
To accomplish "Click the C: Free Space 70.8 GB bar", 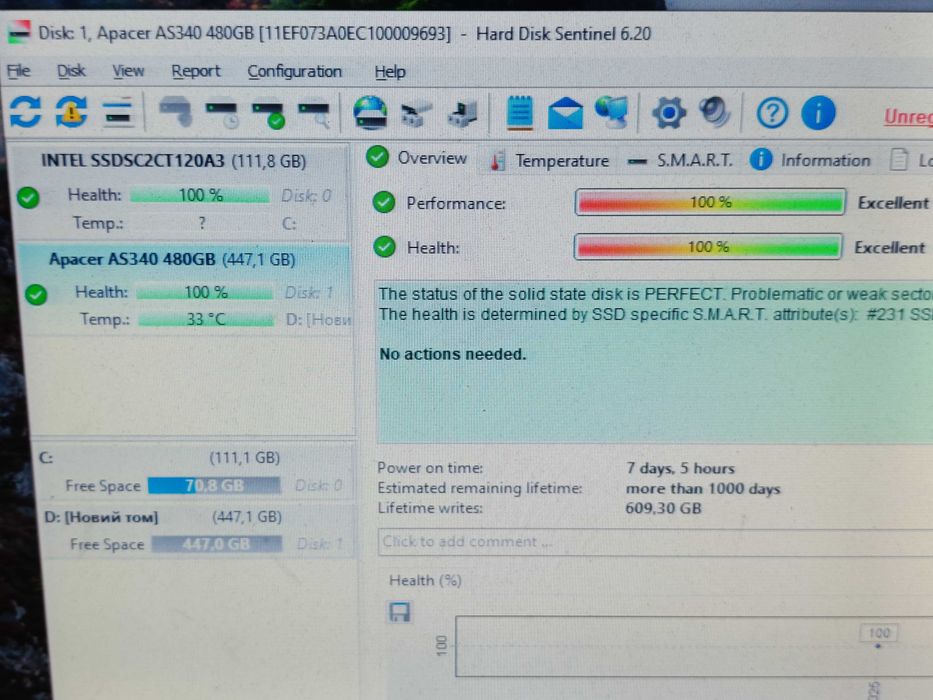I will tap(214, 486).
